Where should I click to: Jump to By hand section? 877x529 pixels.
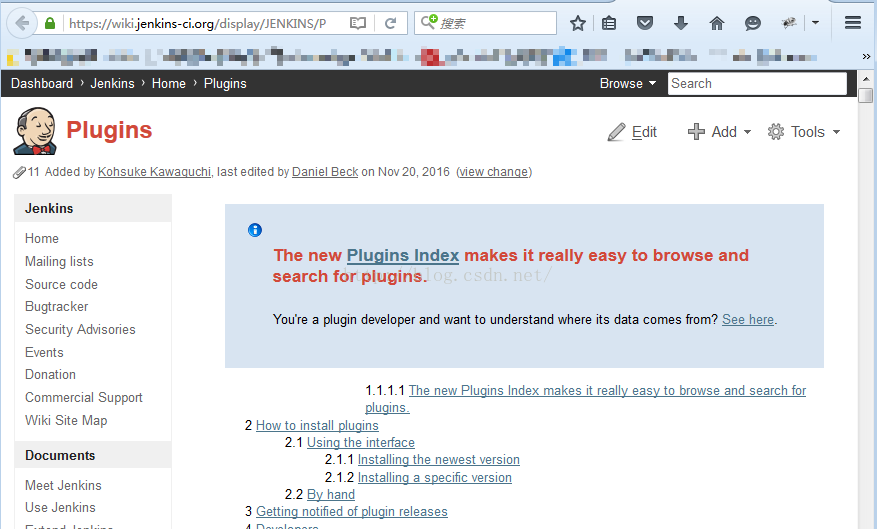[x=331, y=494]
